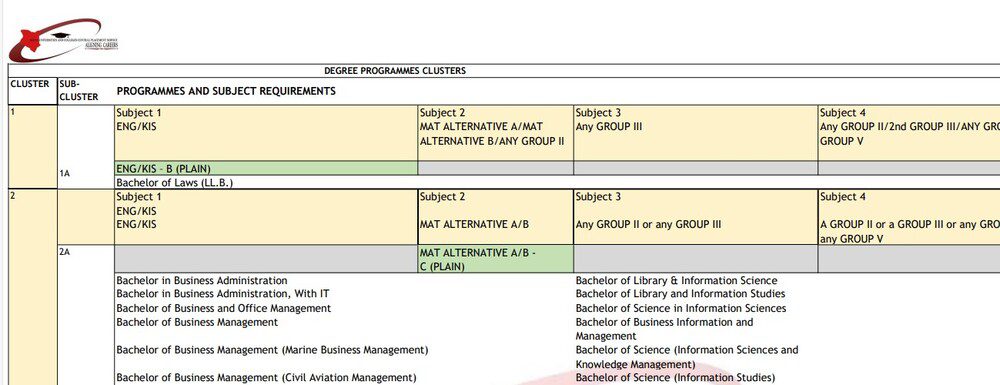Screen dimensions: 1000x385
Task: Click the '1A' sub-cluster label
Action: 64,173
